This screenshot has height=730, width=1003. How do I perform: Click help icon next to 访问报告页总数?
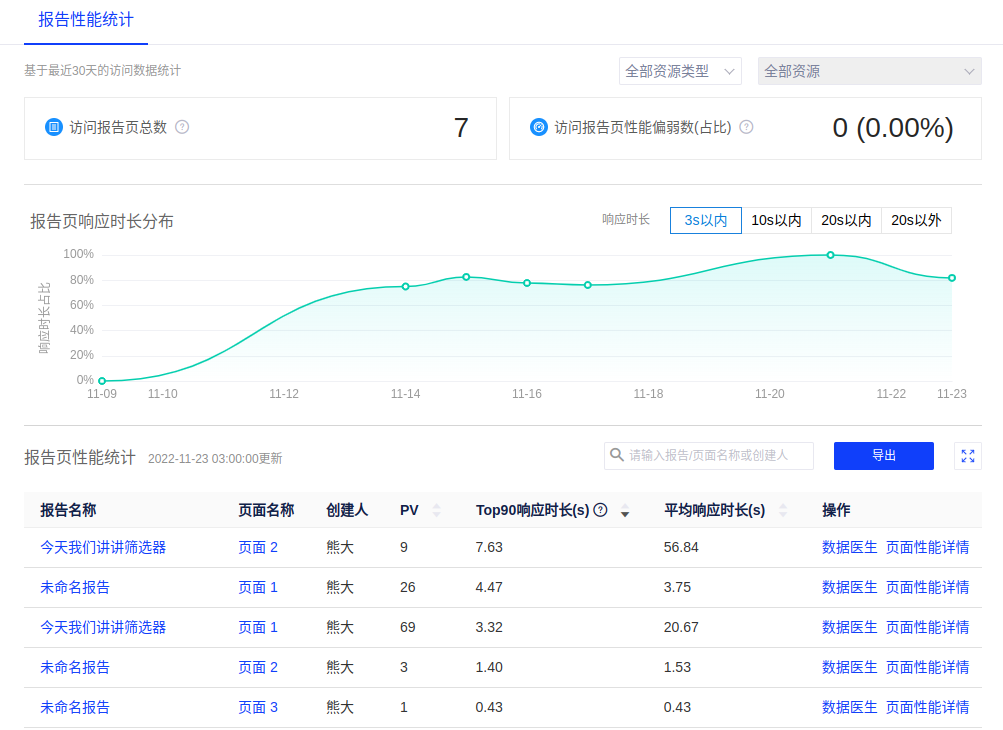pos(182,127)
